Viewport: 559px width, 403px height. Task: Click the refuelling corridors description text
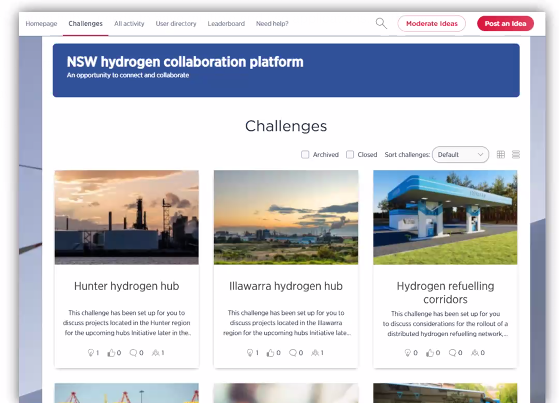(x=445, y=324)
